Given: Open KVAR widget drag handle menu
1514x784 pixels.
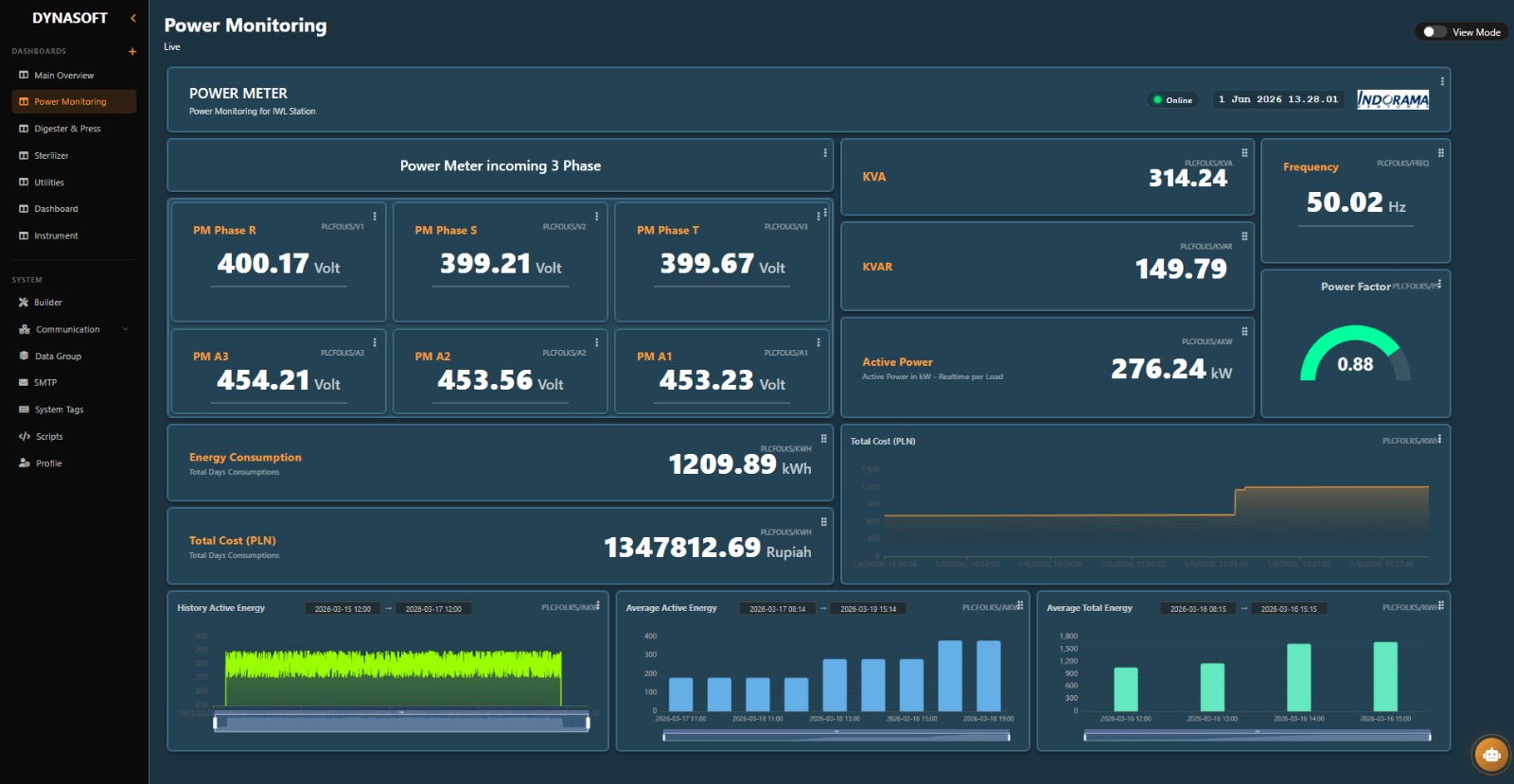Looking at the screenshot, I should tap(1244, 236).
